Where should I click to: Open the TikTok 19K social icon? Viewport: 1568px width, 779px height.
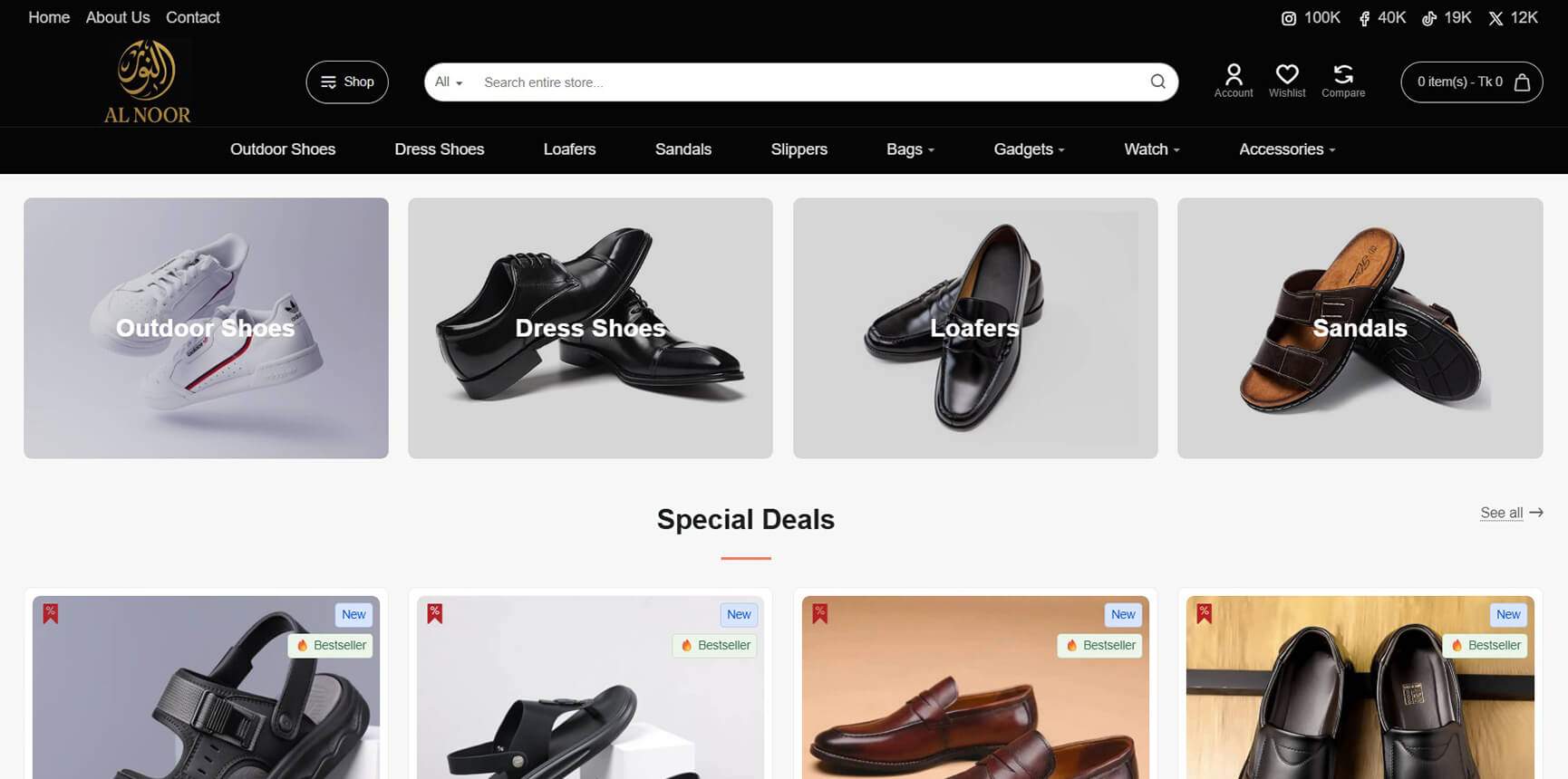pyautogui.click(x=1429, y=18)
